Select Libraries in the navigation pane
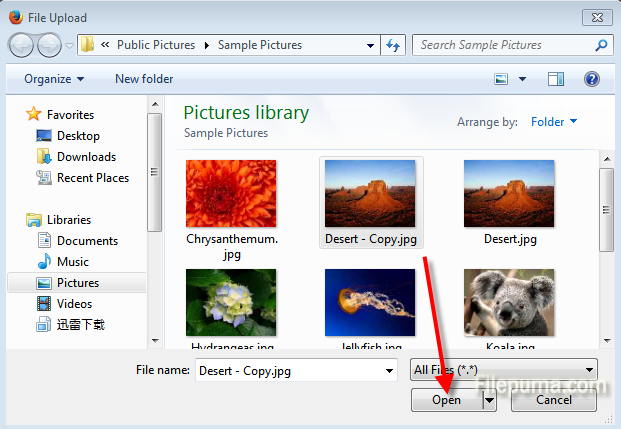 [69, 220]
